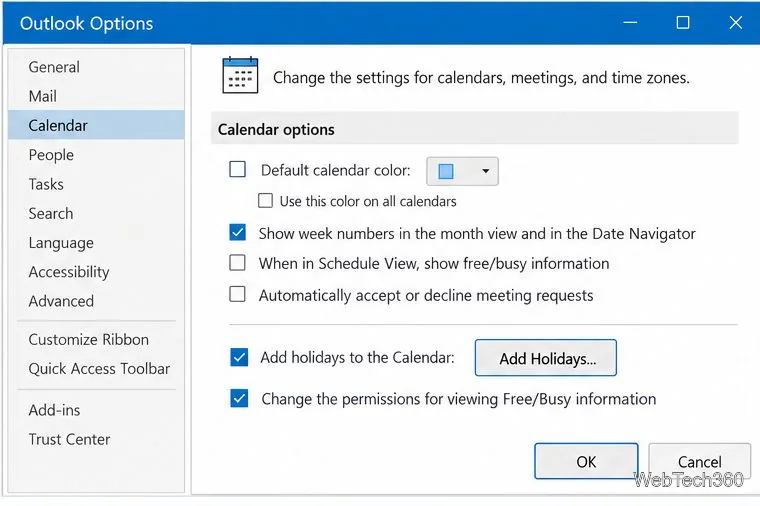Select the Calendar category in sidebar
The width and height of the screenshot is (760, 506).
coord(96,125)
